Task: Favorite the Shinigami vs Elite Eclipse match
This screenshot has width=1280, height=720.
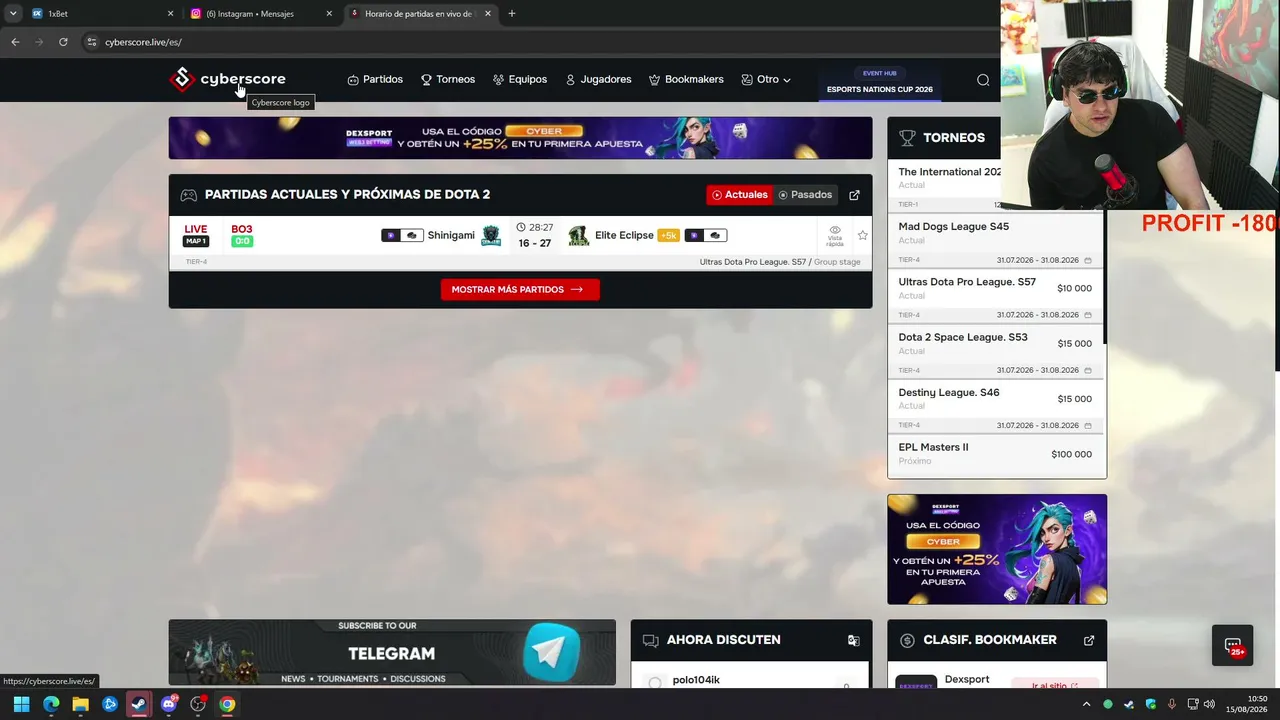Action: tap(862, 236)
